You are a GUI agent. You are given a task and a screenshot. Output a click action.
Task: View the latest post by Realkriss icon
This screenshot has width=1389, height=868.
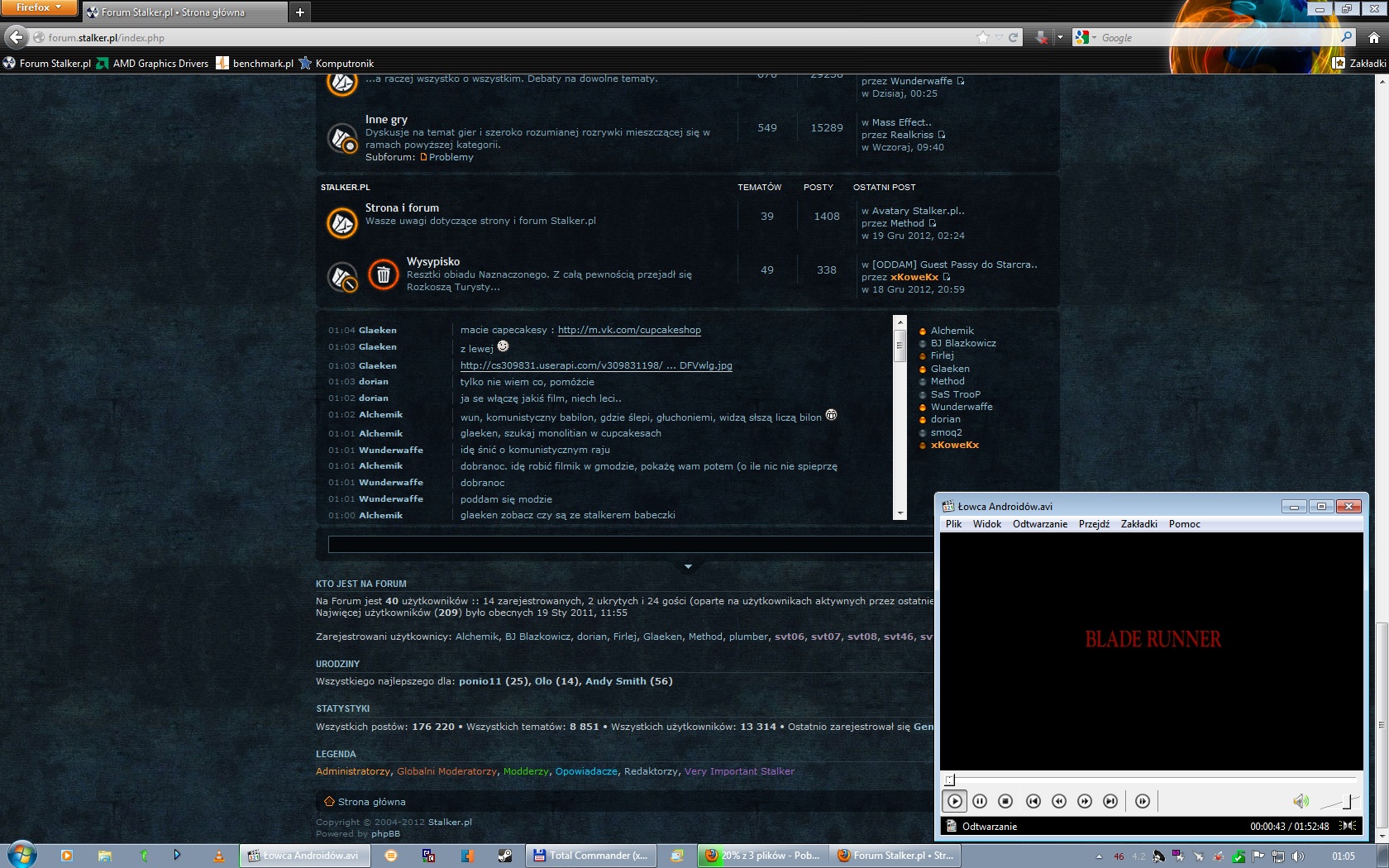(941, 135)
